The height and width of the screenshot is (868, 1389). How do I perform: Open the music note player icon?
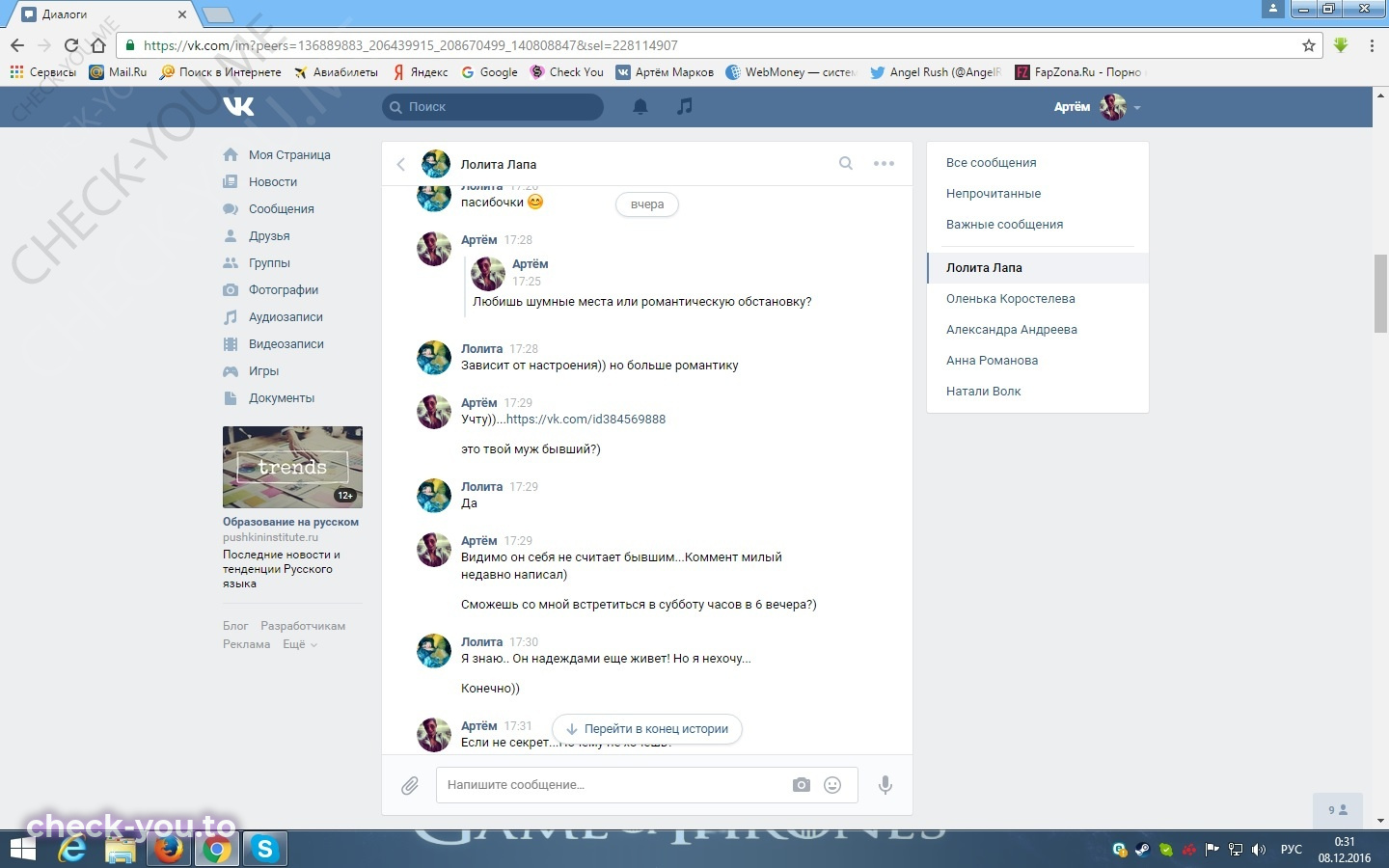pyautogui.click(x=685, y=106)
